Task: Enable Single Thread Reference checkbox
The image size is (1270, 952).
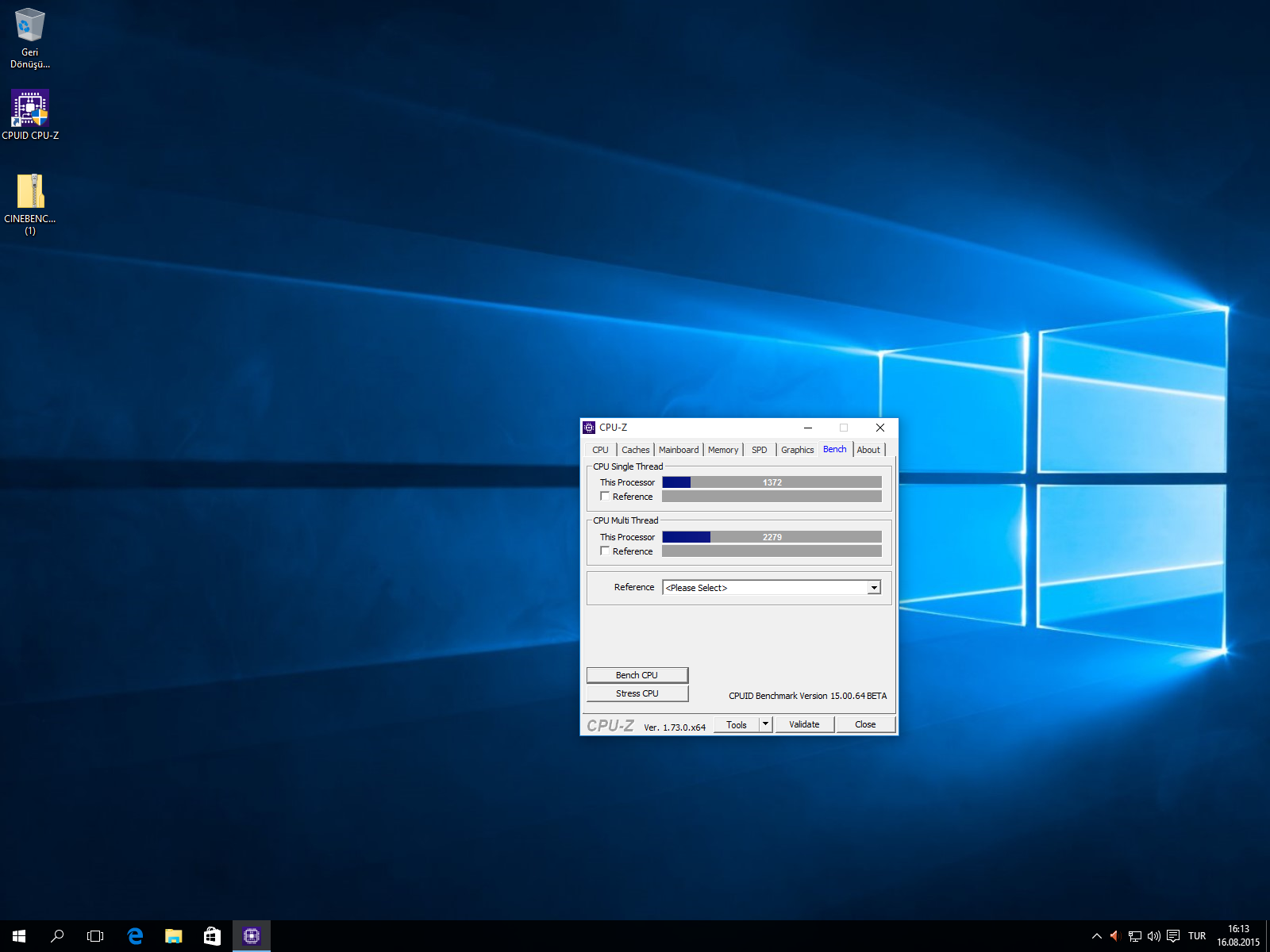Action: tap(605, 497)
